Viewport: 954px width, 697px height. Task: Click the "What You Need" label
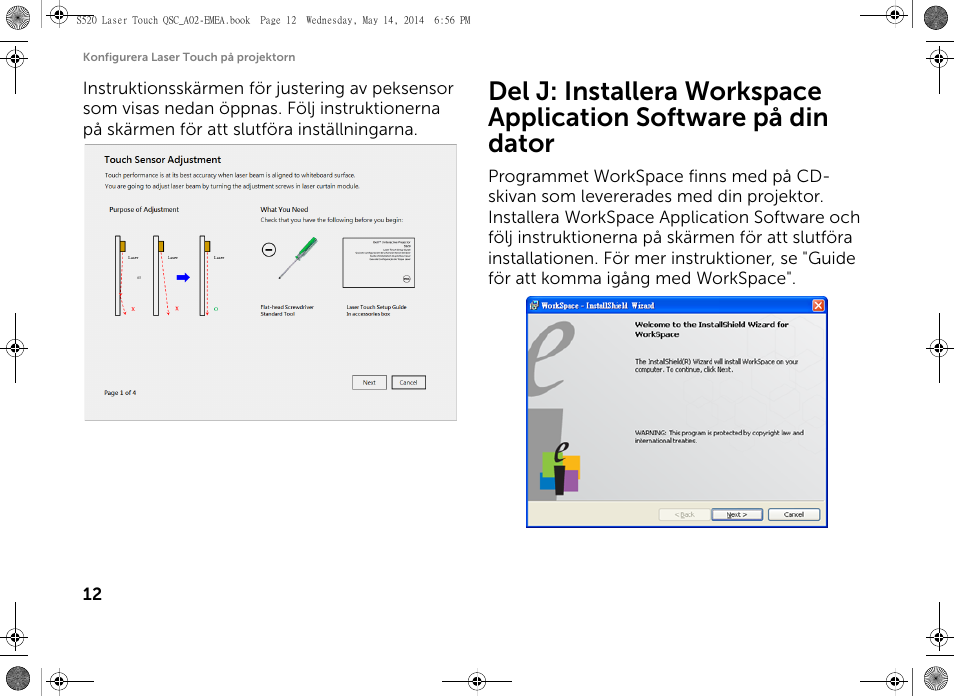tap(284, 209)
